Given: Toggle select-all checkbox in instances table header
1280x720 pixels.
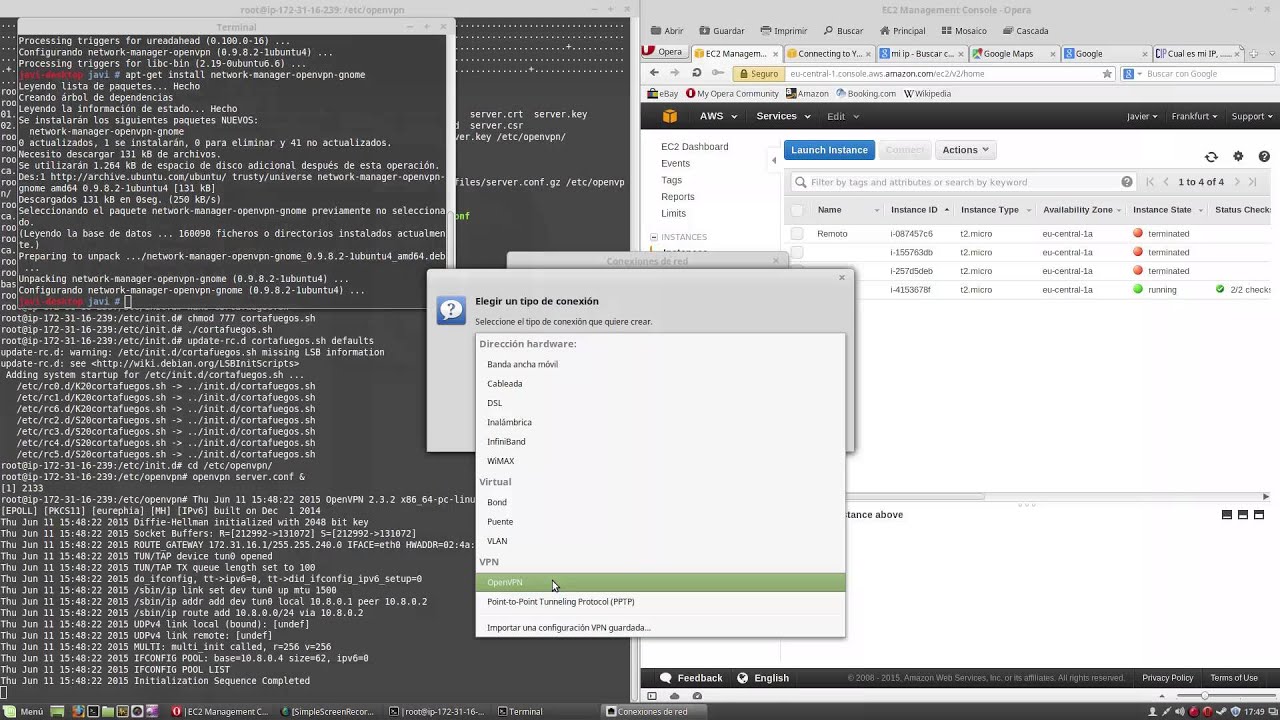Looking at the screenshot, I should click(797, 210).
